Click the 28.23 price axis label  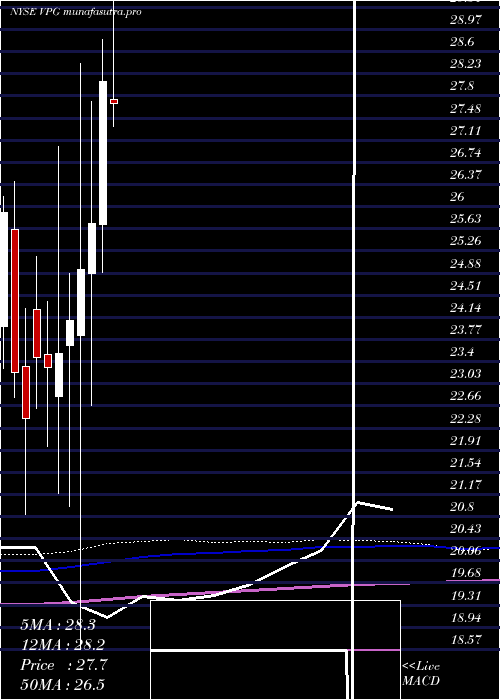tap(465, 64)
